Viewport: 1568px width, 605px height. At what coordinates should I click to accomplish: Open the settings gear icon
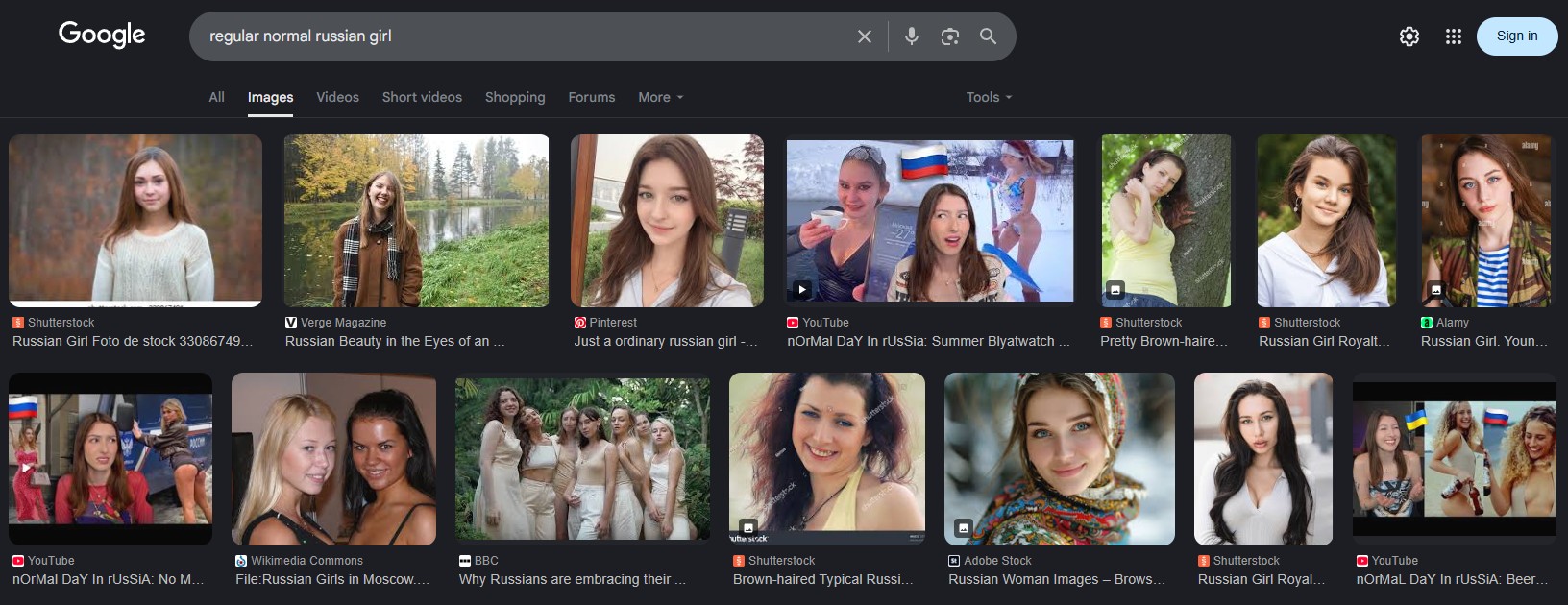pos(1409,36)
